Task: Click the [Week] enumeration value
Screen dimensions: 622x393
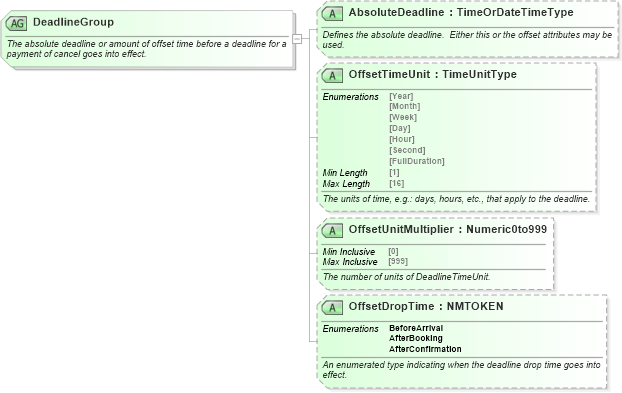Action: [x=403, y=117]
